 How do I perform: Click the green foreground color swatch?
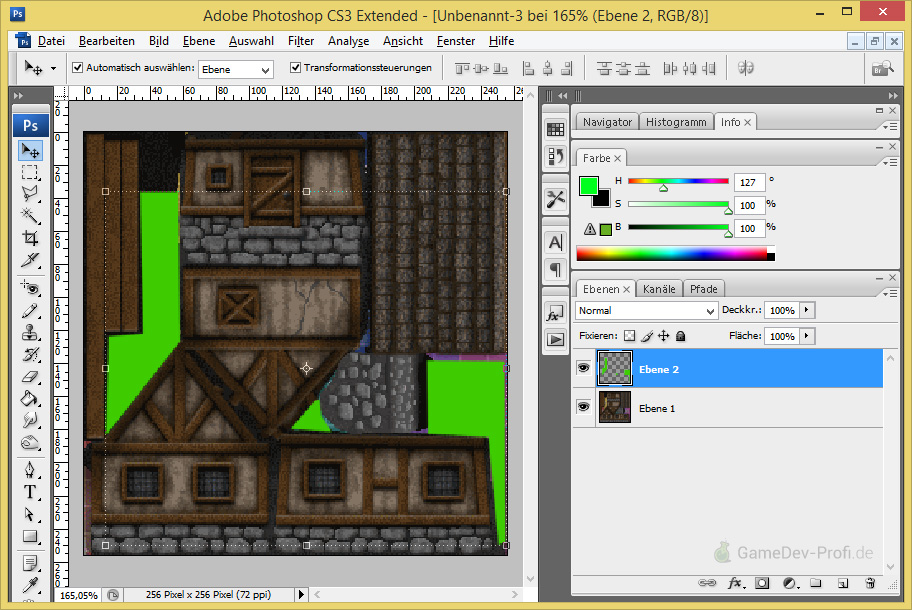(589, 186)
